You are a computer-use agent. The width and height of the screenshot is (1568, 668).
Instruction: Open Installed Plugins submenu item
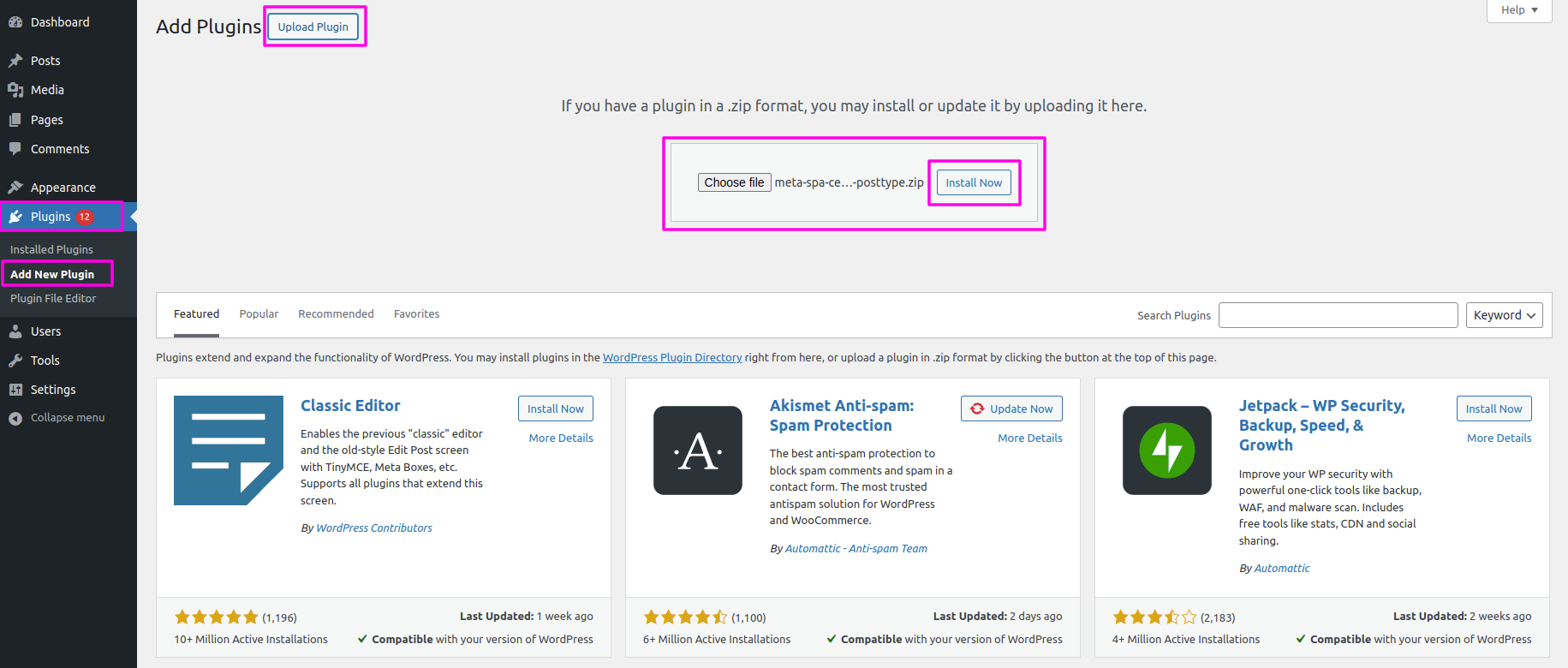coord(52,249)
